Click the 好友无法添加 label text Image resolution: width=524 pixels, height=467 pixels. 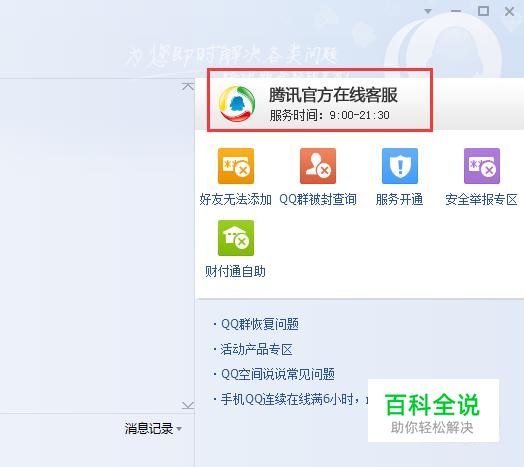coord(236,200)
